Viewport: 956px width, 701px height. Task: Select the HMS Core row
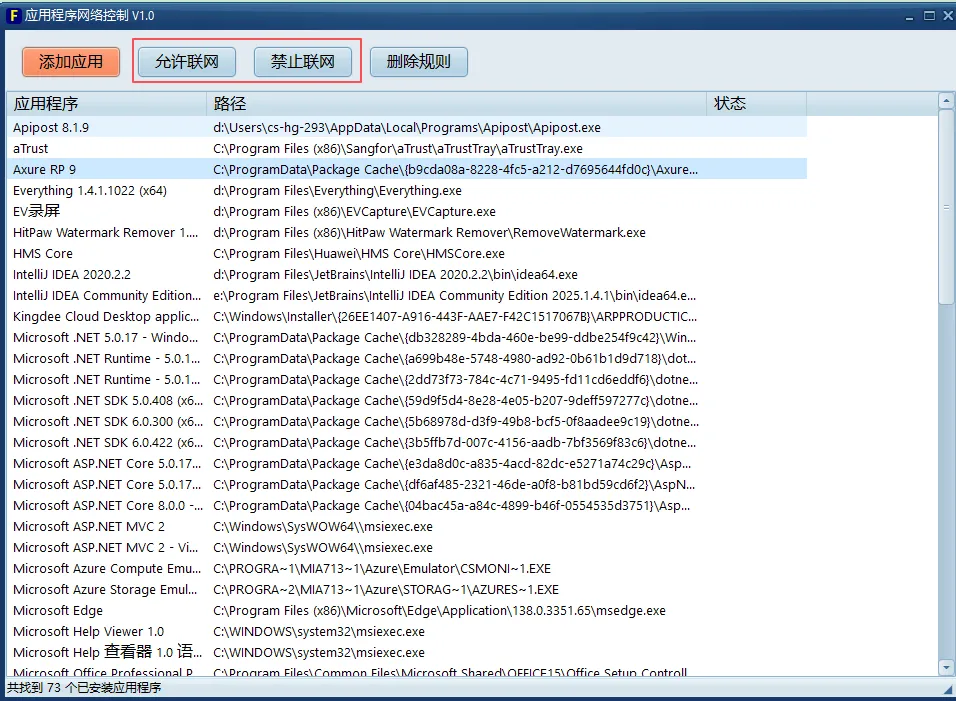407,254
